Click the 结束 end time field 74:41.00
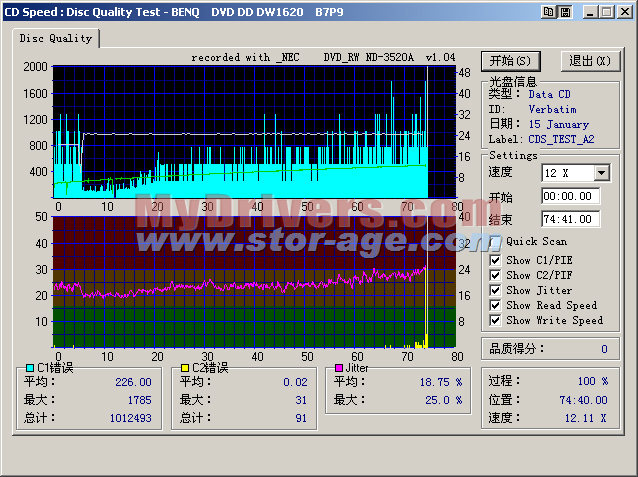The image size is (638, 477). (x=571, y=219)
